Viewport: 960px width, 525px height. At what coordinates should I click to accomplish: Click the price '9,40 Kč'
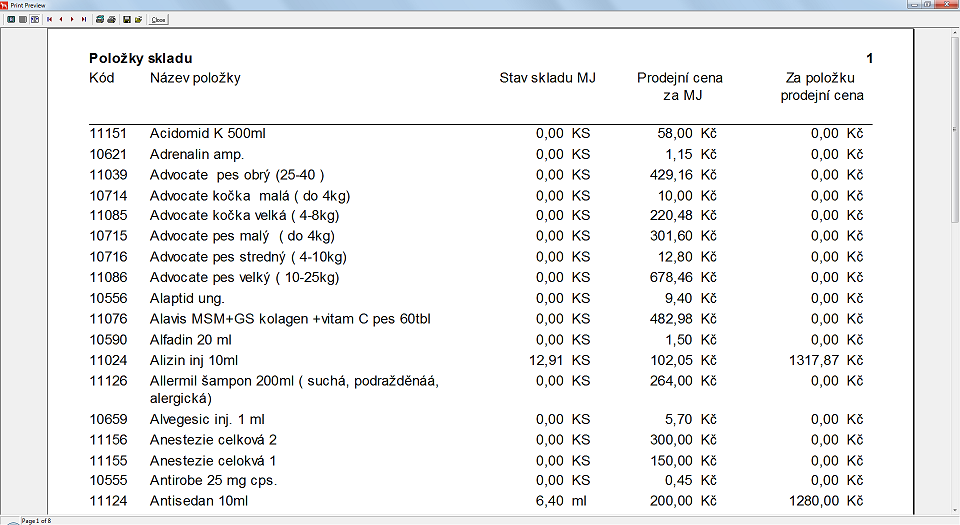pyautogui.click(x=691, y=299)
